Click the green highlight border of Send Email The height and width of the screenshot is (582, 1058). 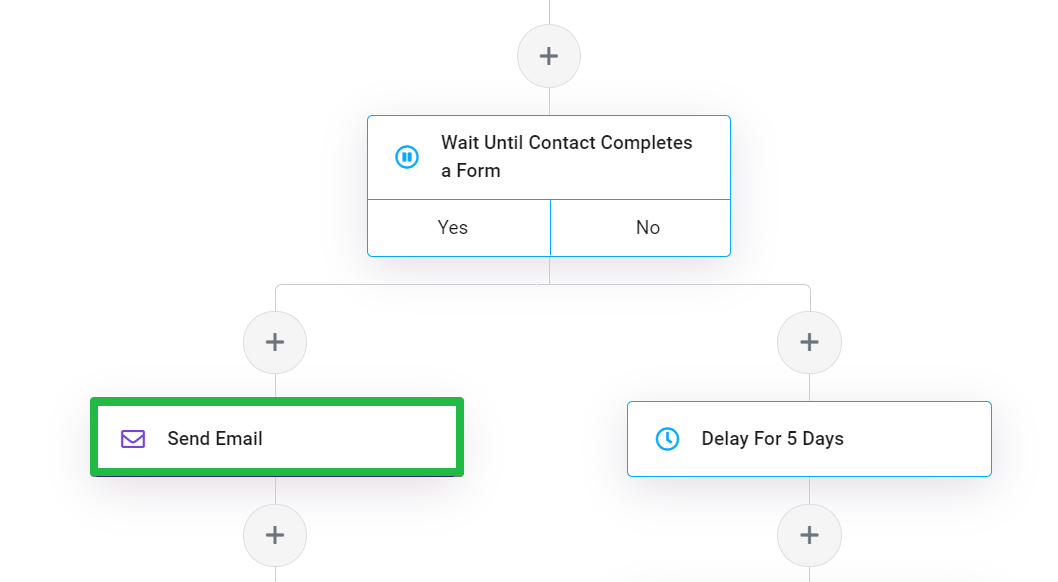tap(277, 401)
